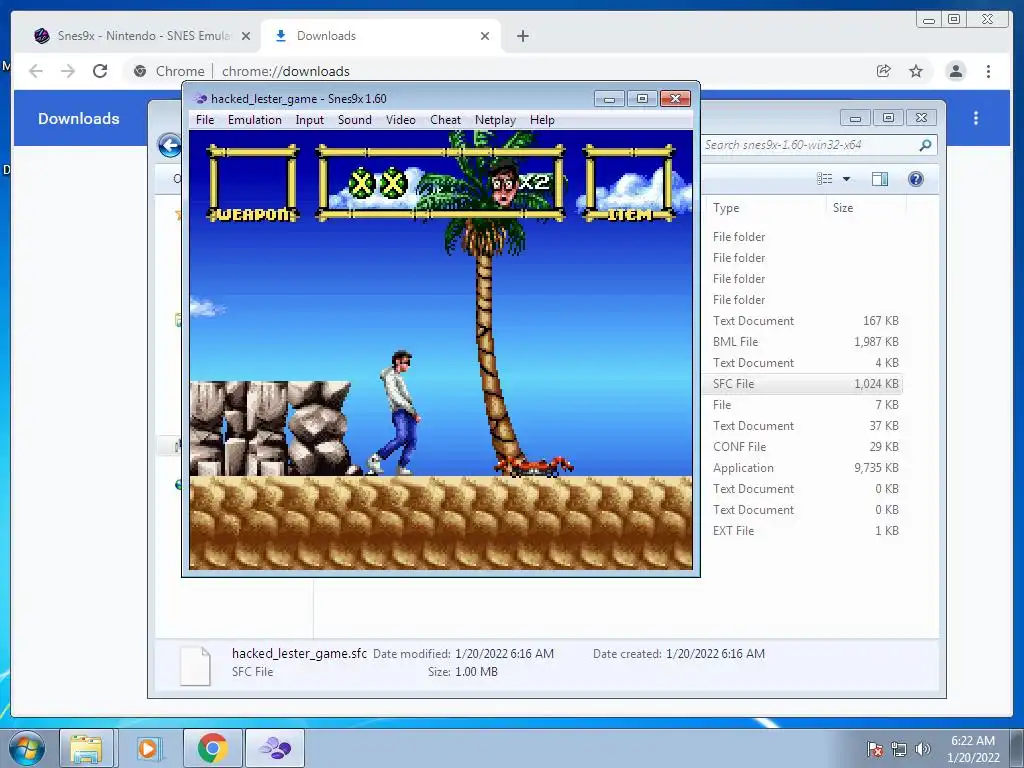Click the Date created value in details pane
Image resolution: width=1024 pixels, height=768 pixels.
[x=715, y=654]
